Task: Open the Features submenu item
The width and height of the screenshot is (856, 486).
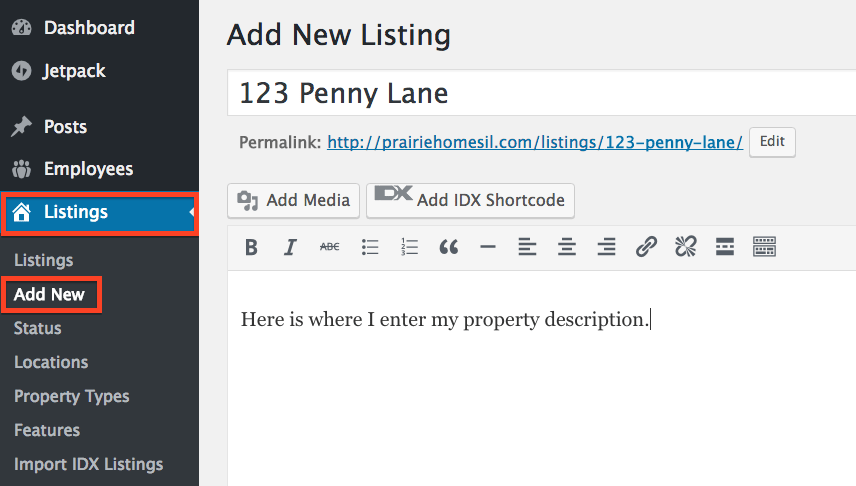Action: pyautogui.click(x=47, y=430)
